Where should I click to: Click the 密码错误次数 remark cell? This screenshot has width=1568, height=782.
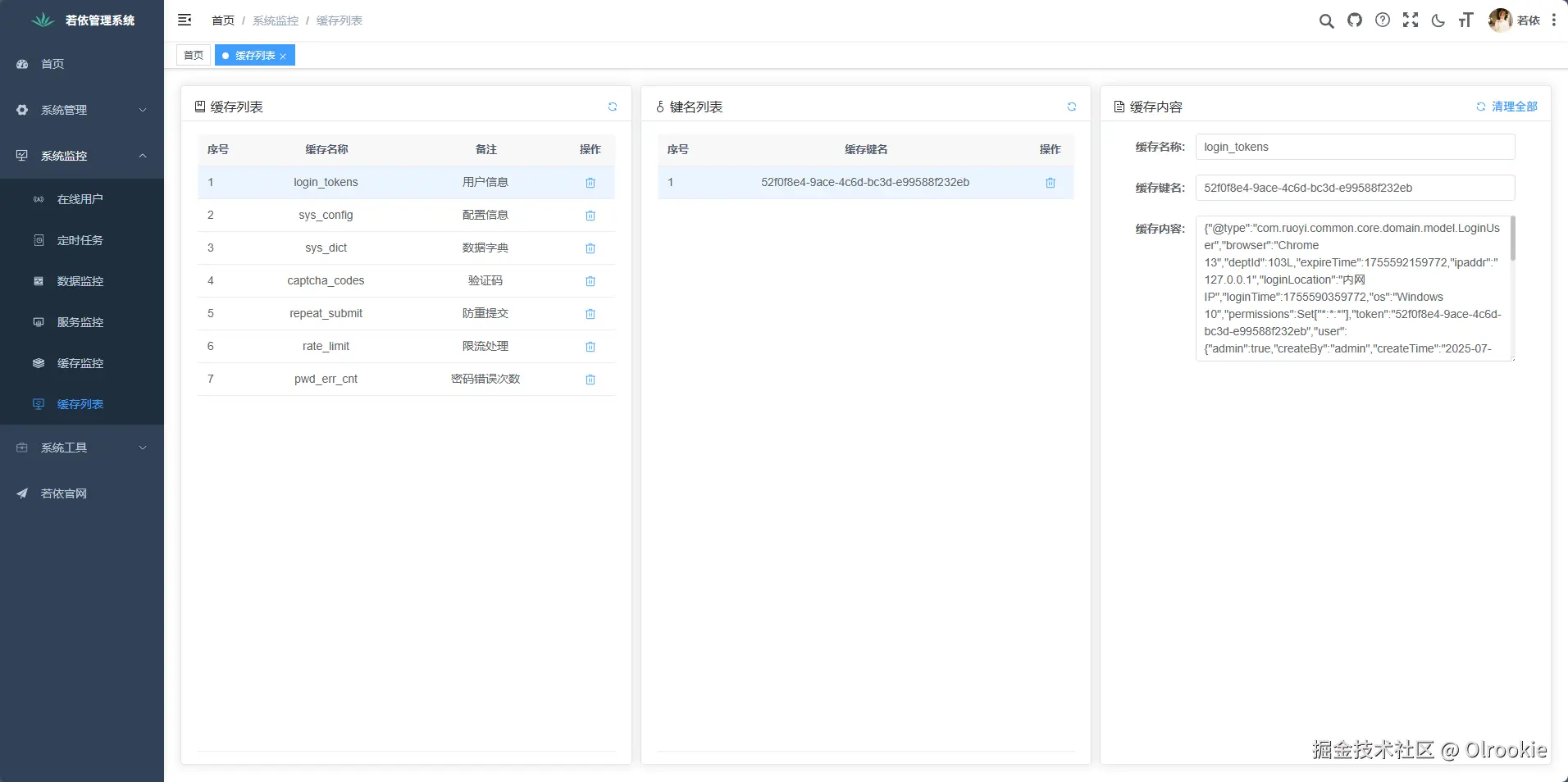(x=485, y=379)
